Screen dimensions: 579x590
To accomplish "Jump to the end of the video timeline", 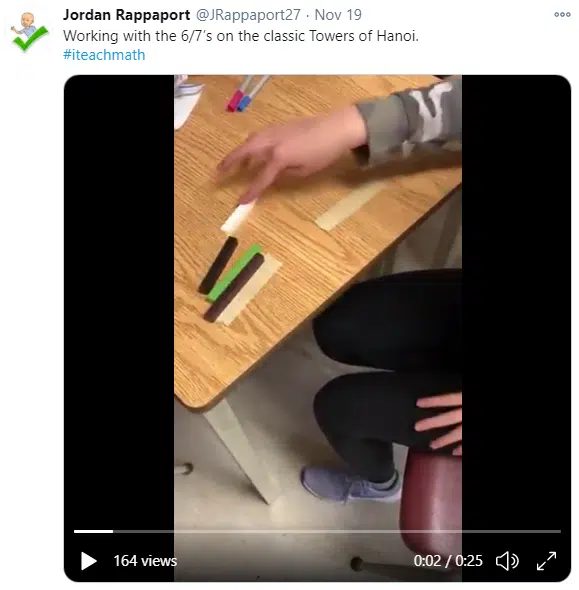I will (x=560, y=531).
